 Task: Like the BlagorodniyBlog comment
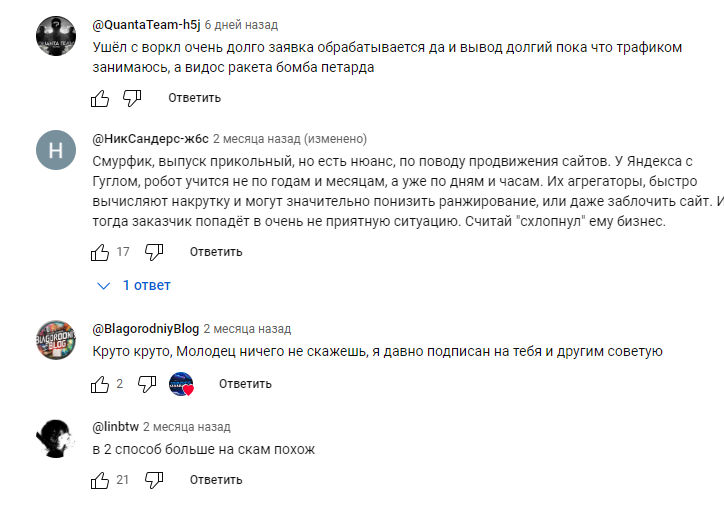click(x=100, y=384)
